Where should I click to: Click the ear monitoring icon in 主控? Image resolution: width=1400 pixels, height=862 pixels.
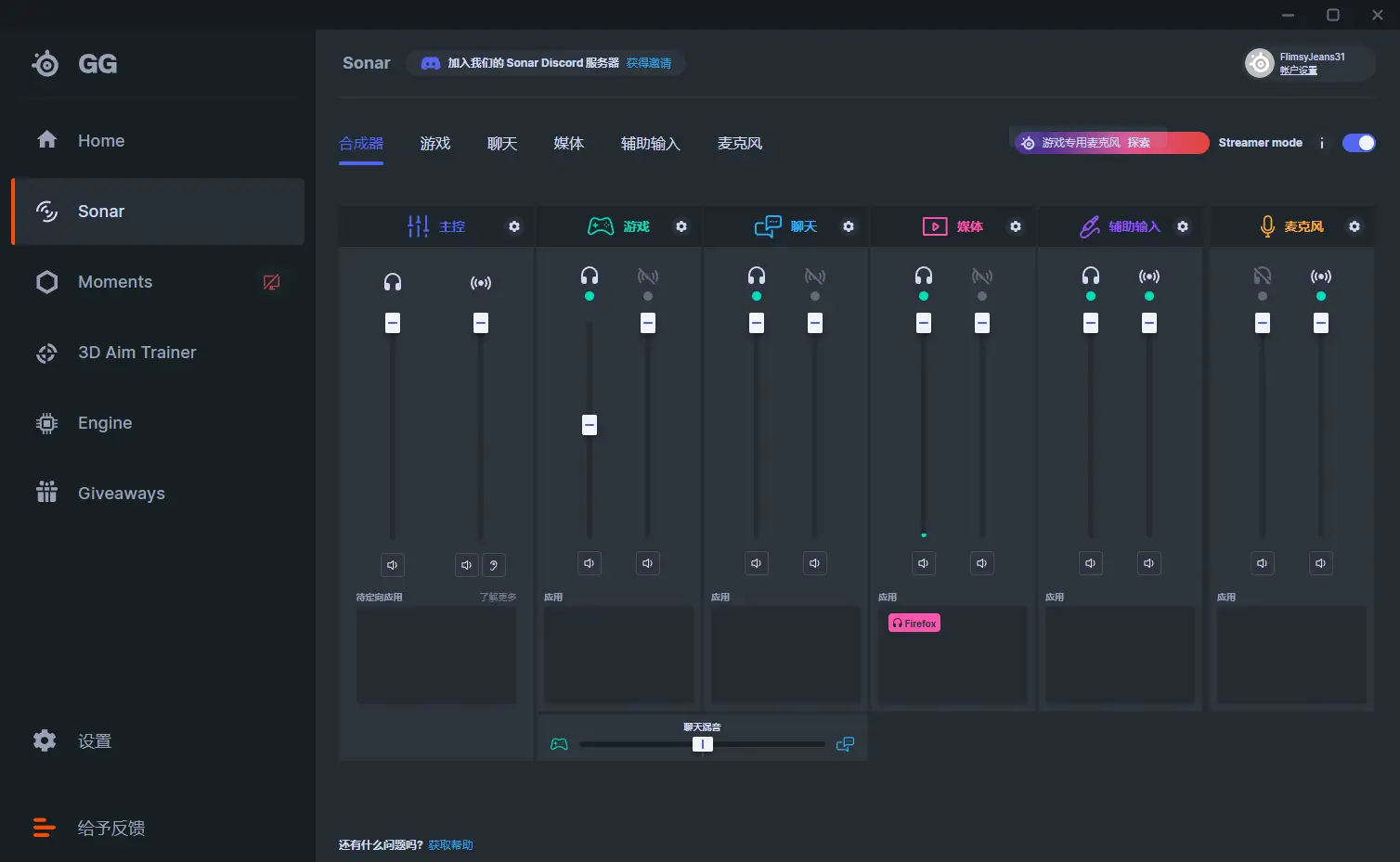click(x=494, y=565)
